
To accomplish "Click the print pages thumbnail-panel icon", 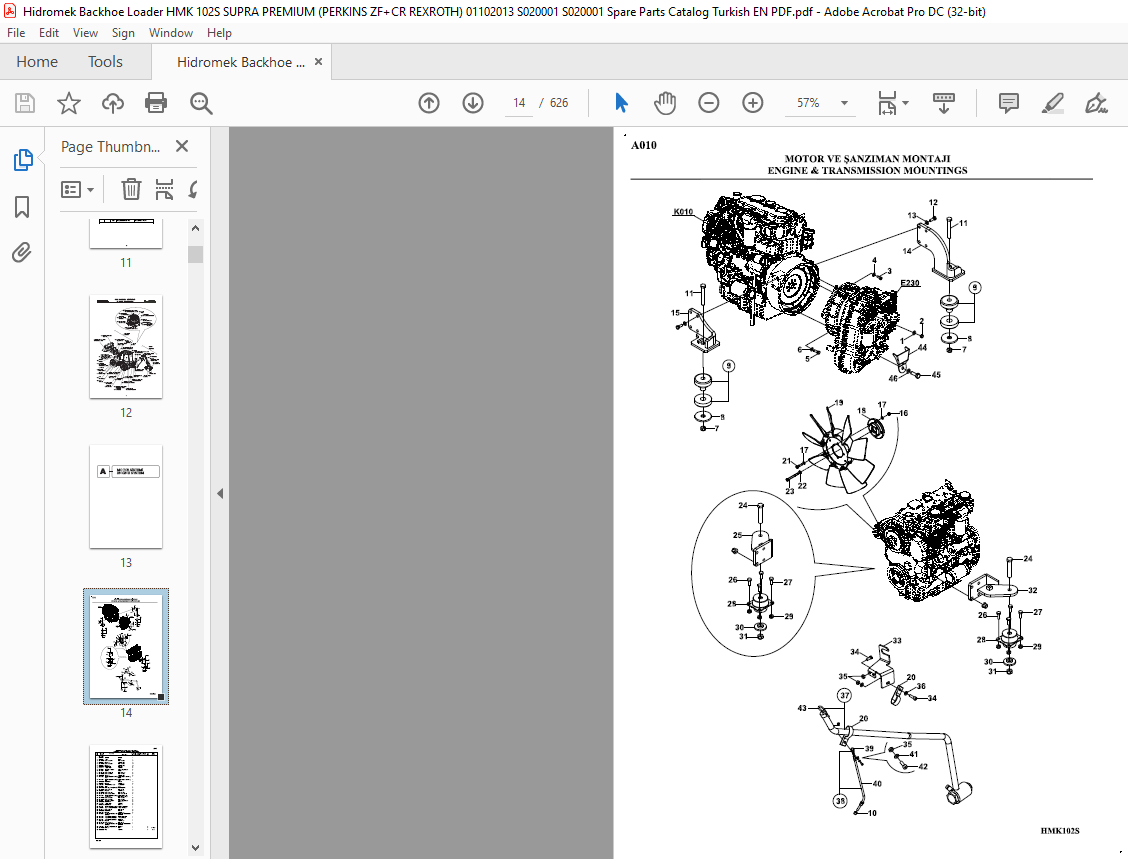I will pyautogui.click(x=164, y=189).
